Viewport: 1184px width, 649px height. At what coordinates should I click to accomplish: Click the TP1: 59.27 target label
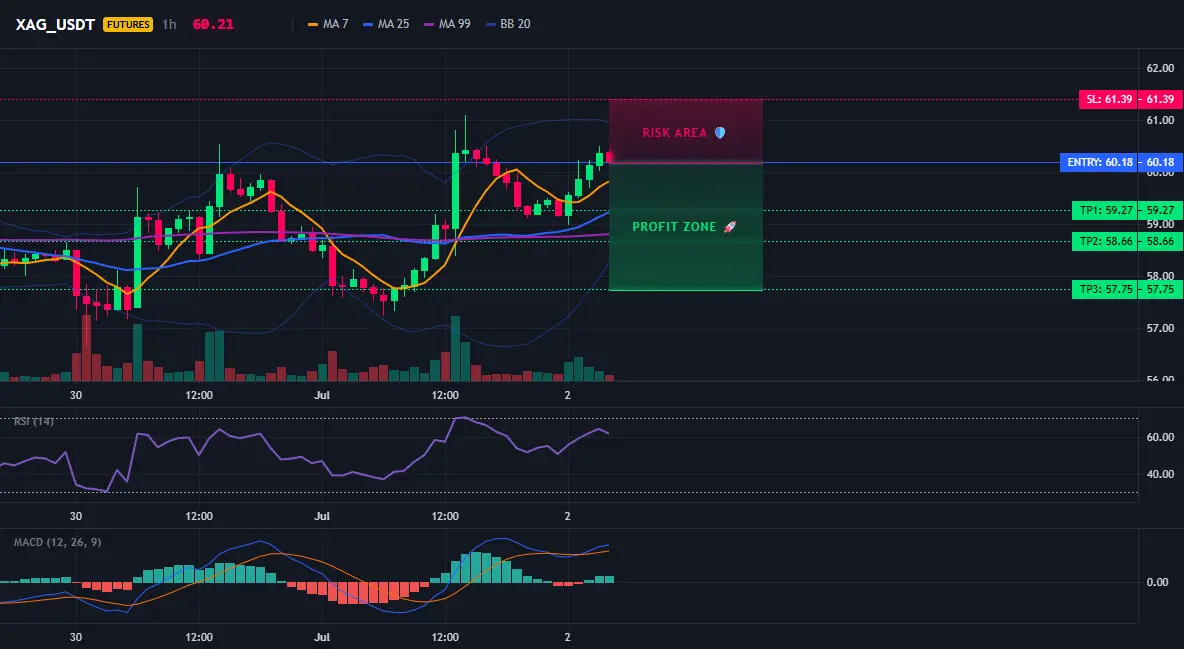[x=1105, y=210]
